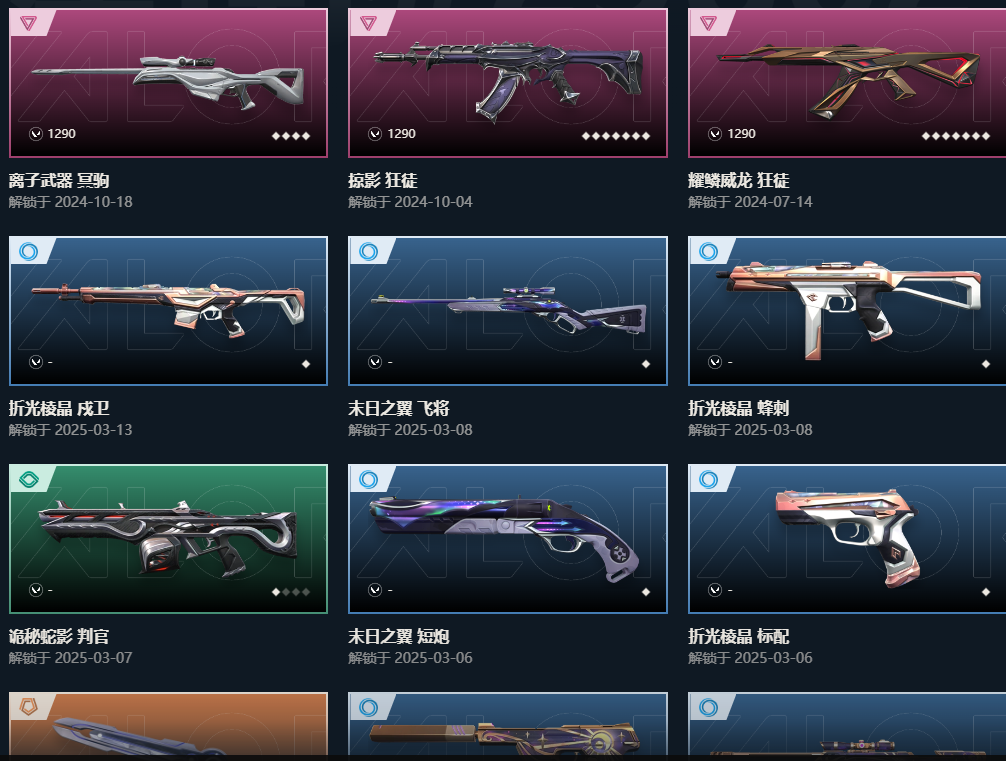The image size is (1006, 761).
Task: Open the 掠影 狂徒 rifle skin thumbnail
Action: (508, 83)
